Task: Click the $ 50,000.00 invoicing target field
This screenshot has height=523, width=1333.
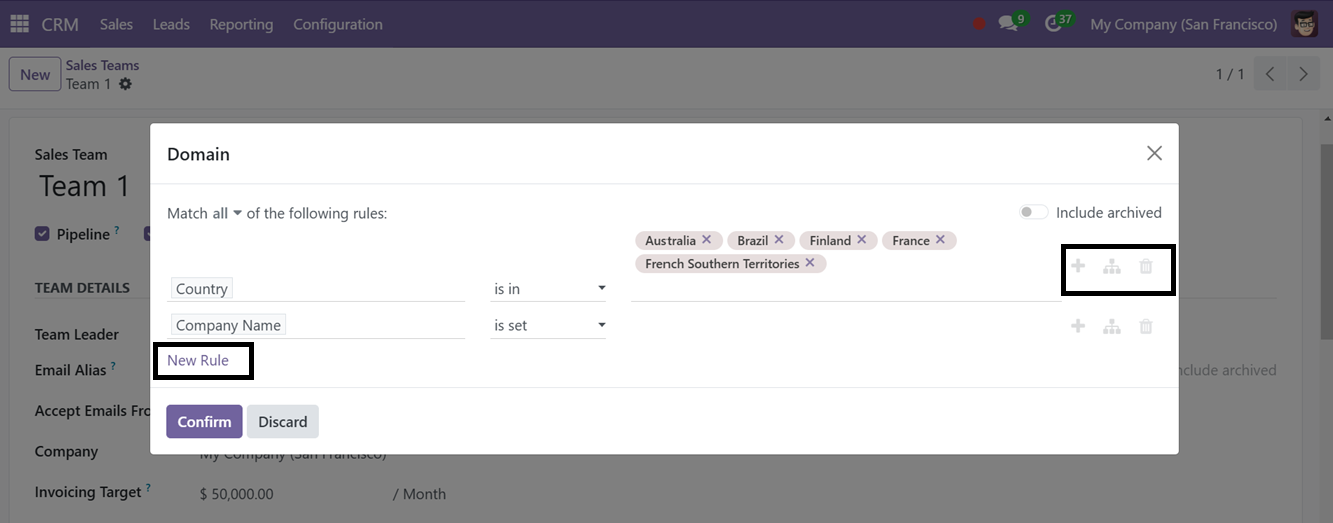Action: pyautogui.click(x=237, y=494)
